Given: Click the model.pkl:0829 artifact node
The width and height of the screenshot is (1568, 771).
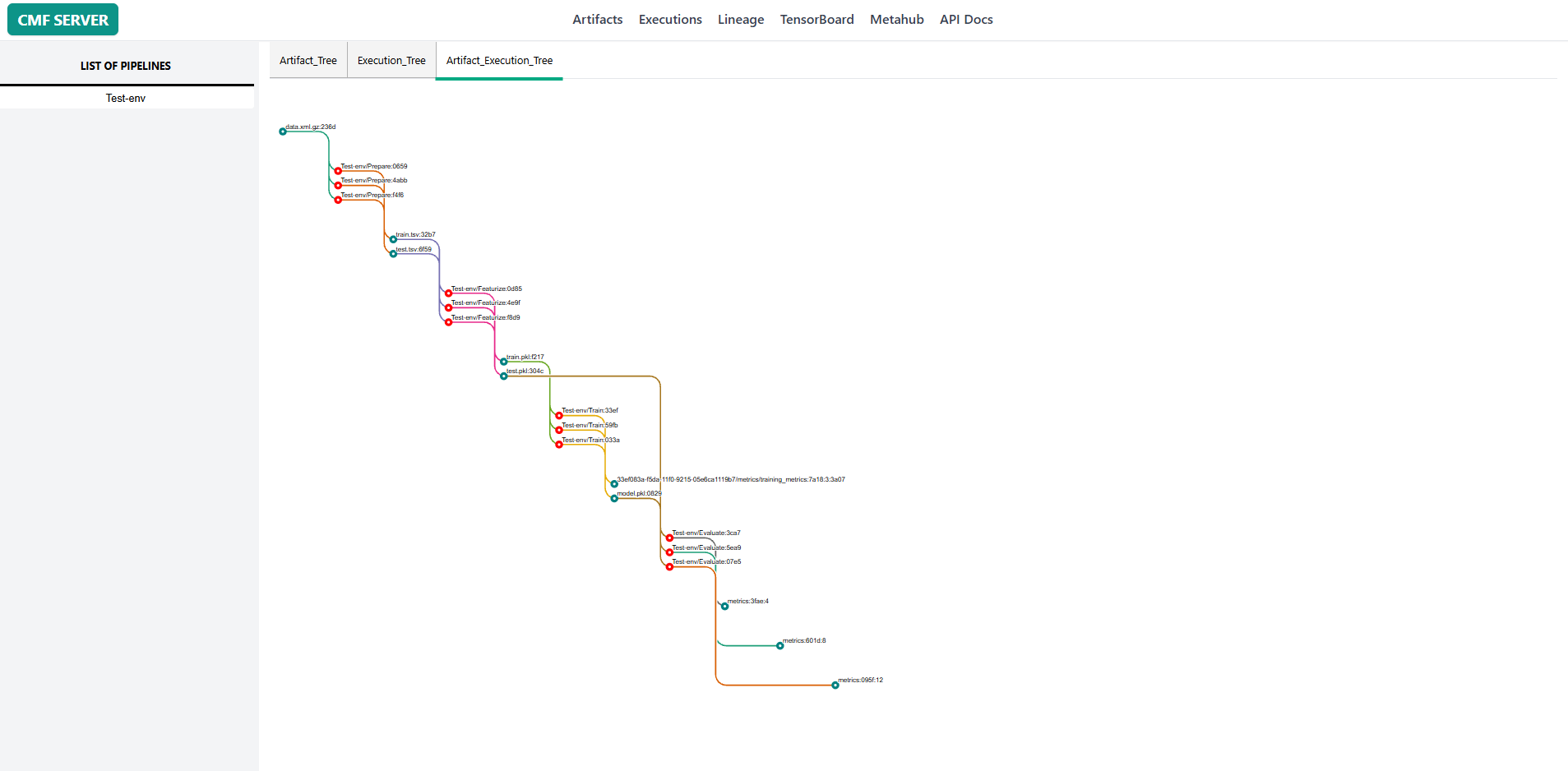Looking at the screenshot, I should pyautogui.click(x=613, y=497).
